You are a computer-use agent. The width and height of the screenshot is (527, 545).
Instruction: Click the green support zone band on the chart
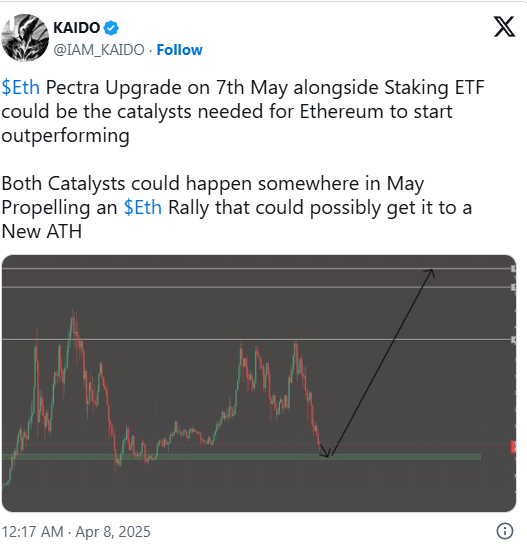241,457
